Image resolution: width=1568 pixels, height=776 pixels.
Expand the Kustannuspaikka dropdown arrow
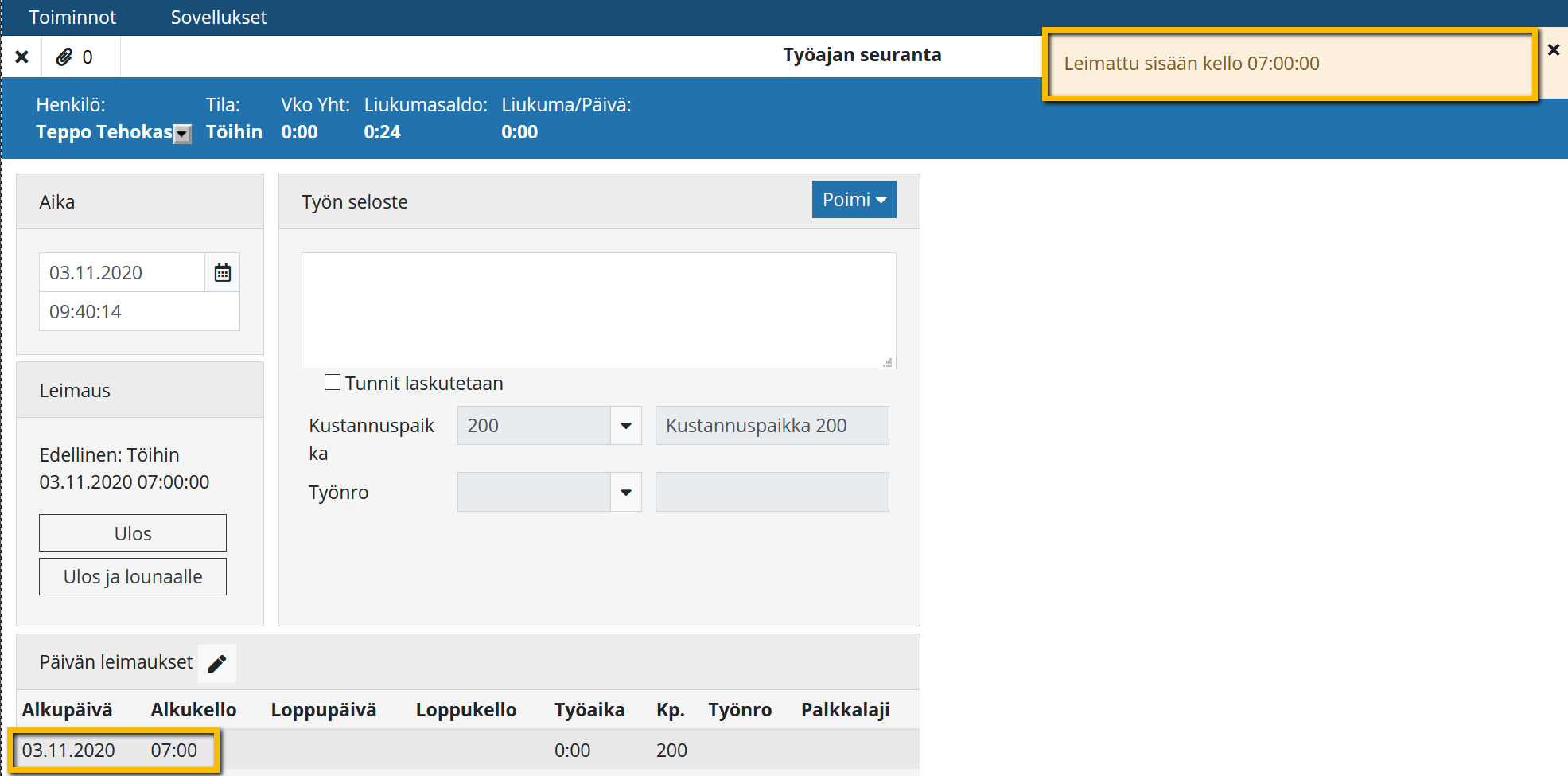click(x=626, y=426)
